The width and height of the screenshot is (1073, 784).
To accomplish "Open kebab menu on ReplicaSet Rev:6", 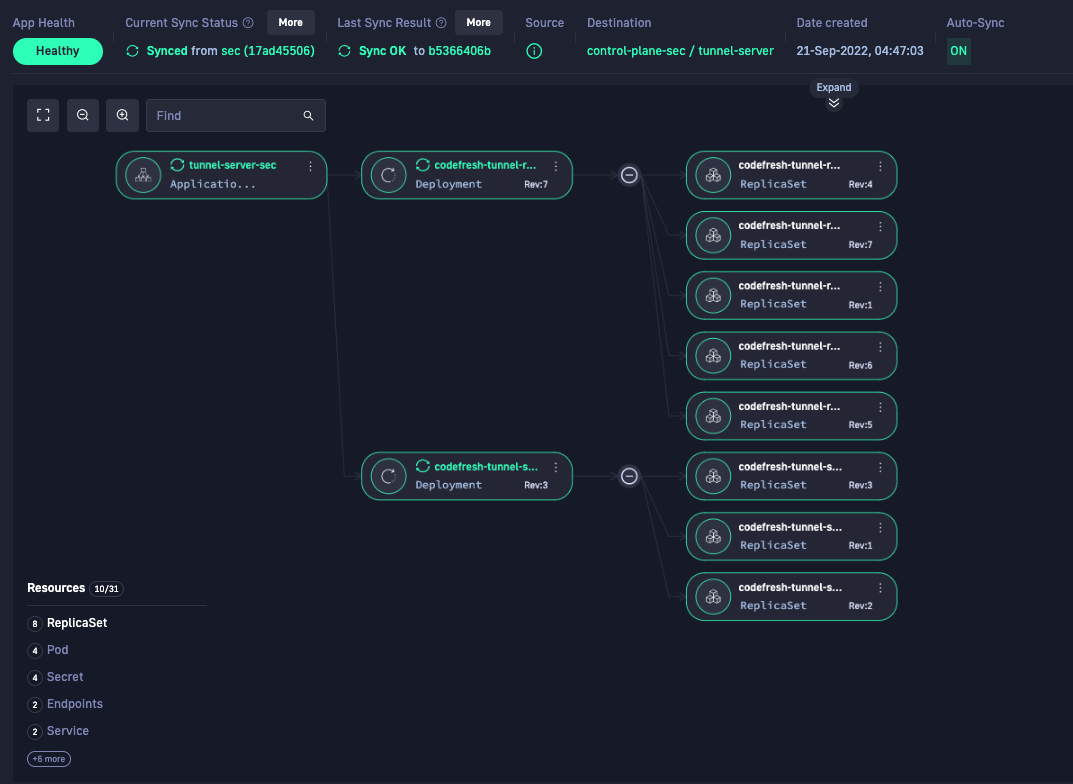I will (880, 347).
